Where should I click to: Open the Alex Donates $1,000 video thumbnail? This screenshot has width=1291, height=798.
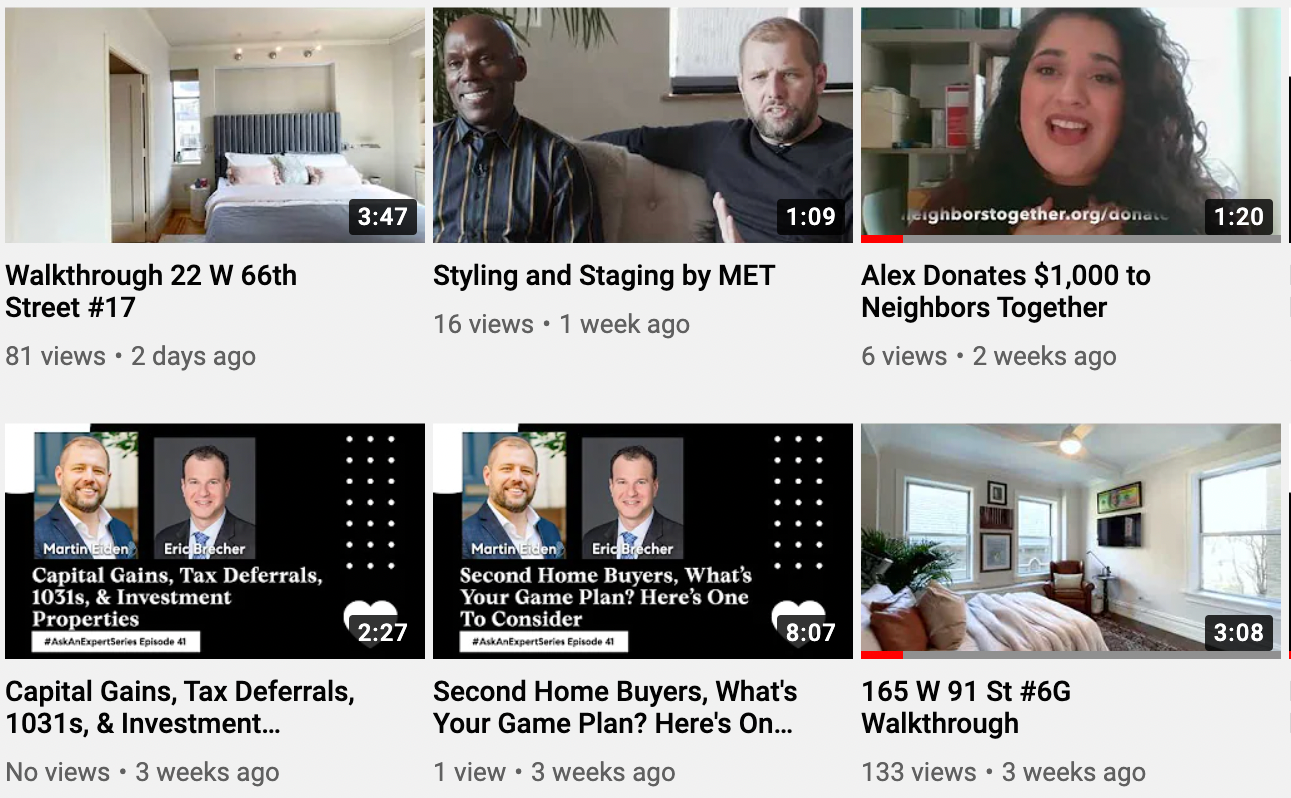tap(1071, 125)
